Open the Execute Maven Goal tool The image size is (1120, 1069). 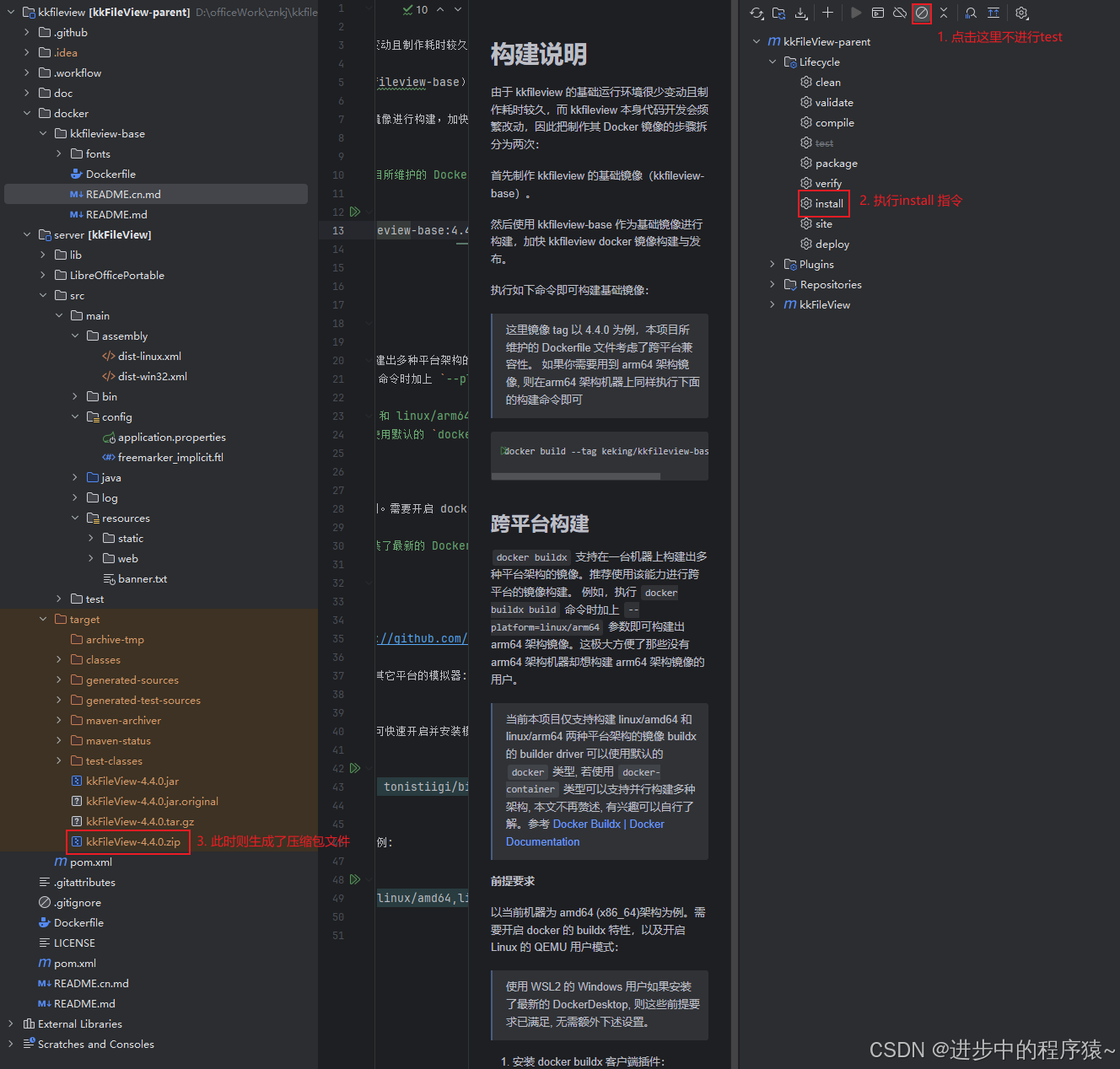coord(878,13)
